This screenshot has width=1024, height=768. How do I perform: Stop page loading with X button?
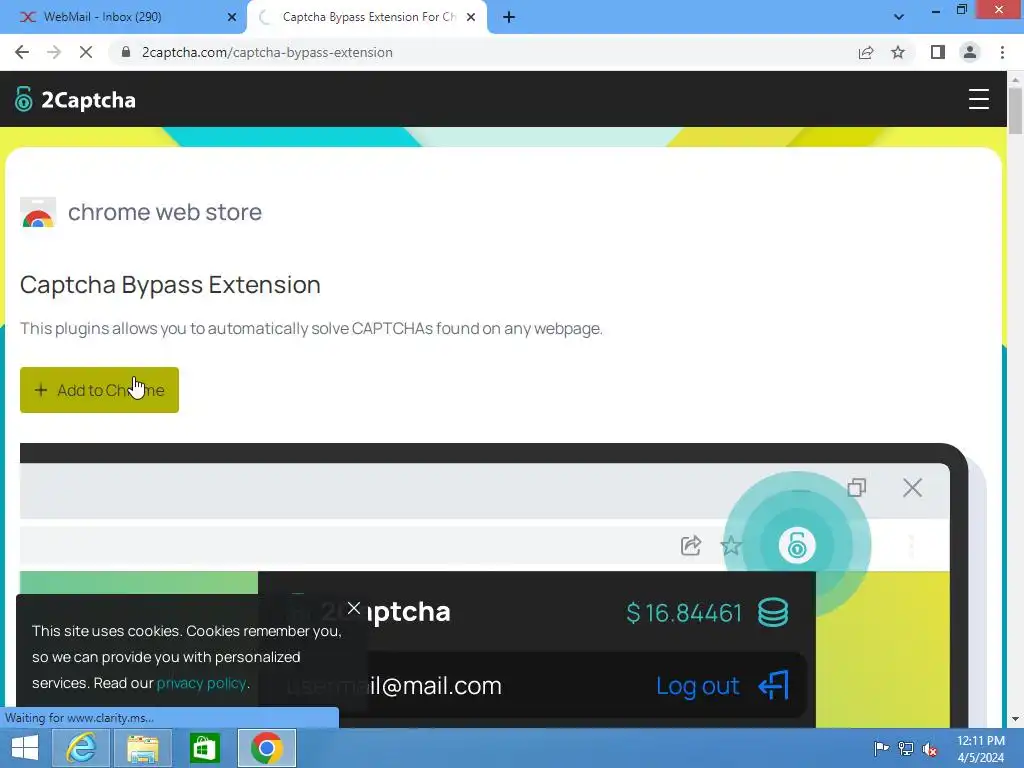pos(86,52)
